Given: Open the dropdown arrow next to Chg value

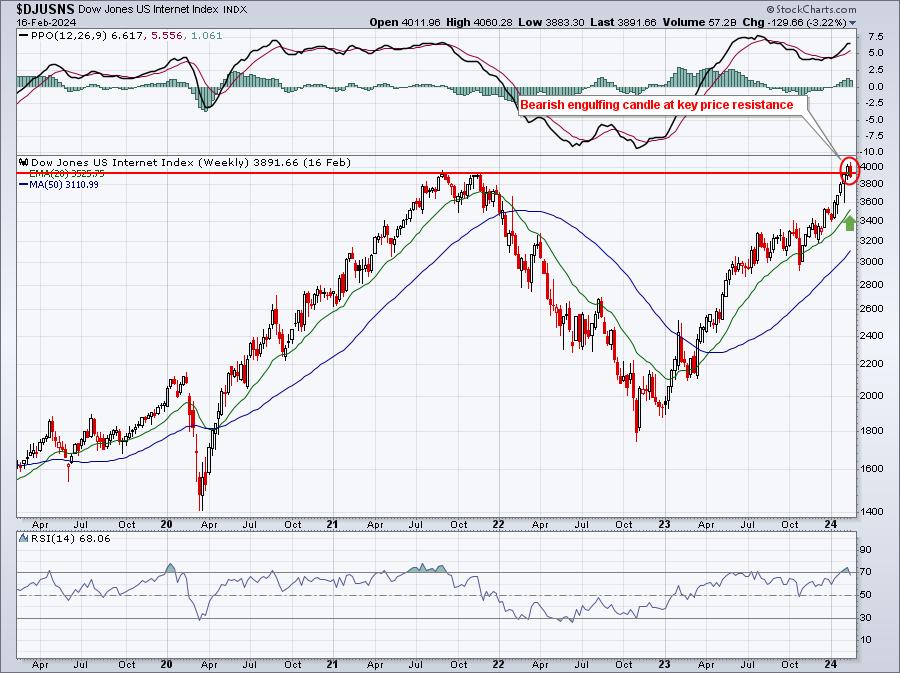Looking at the screenshot, I should [x=852, y=23].
